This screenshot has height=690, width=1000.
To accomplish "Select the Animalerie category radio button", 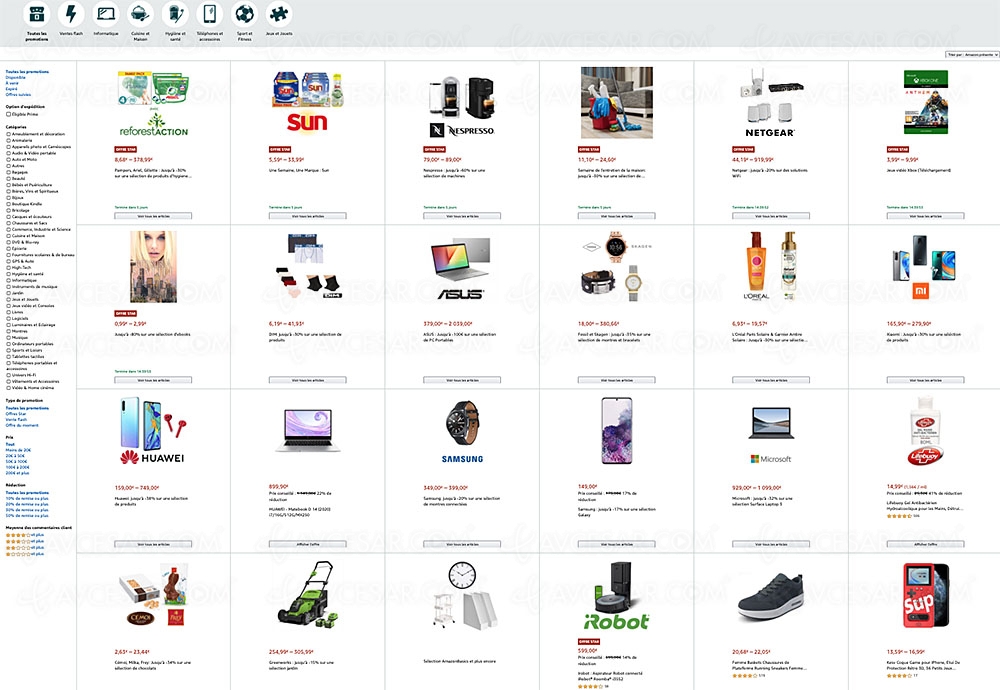I will [x=8, y=140].
